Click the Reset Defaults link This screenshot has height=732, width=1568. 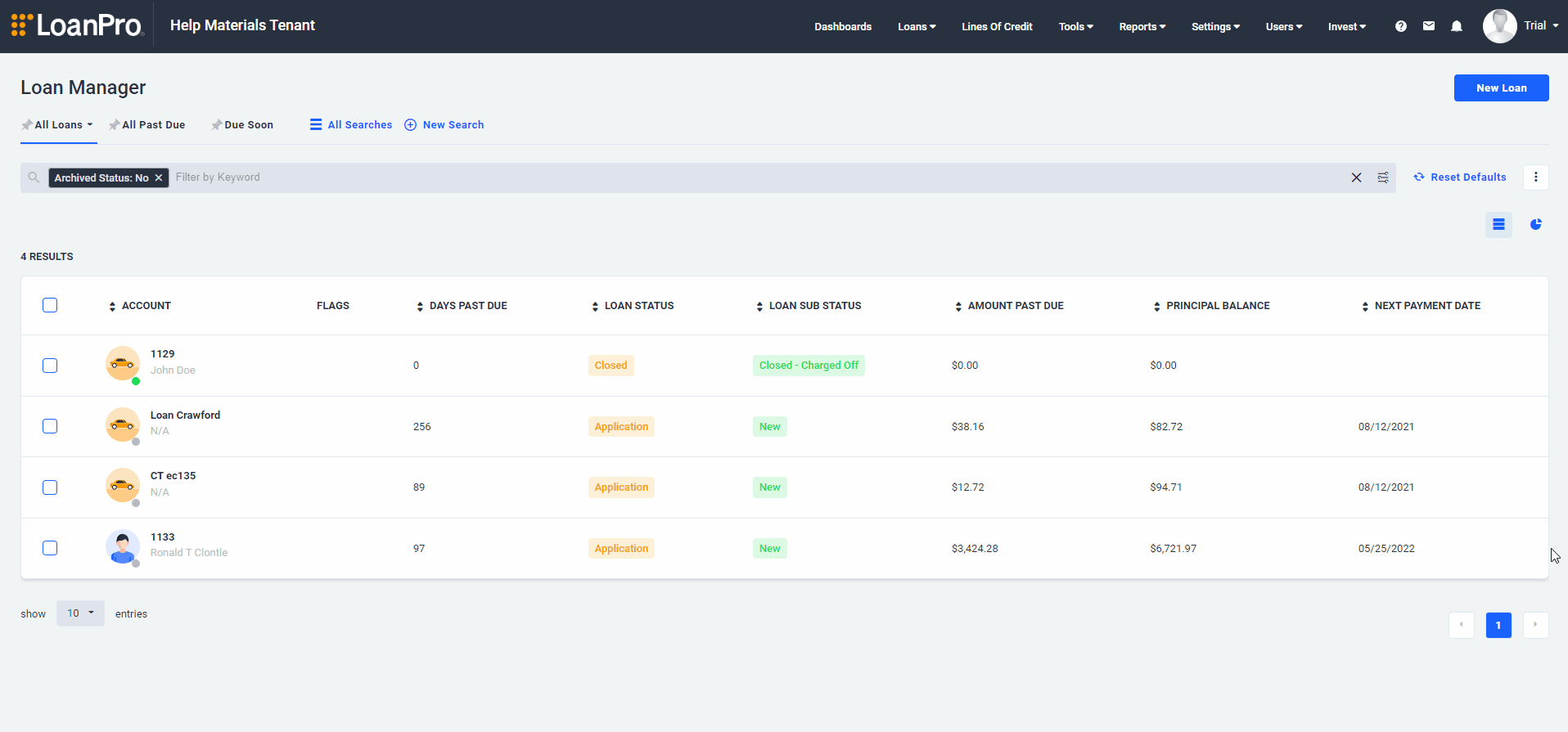[x=1468, y=177]
